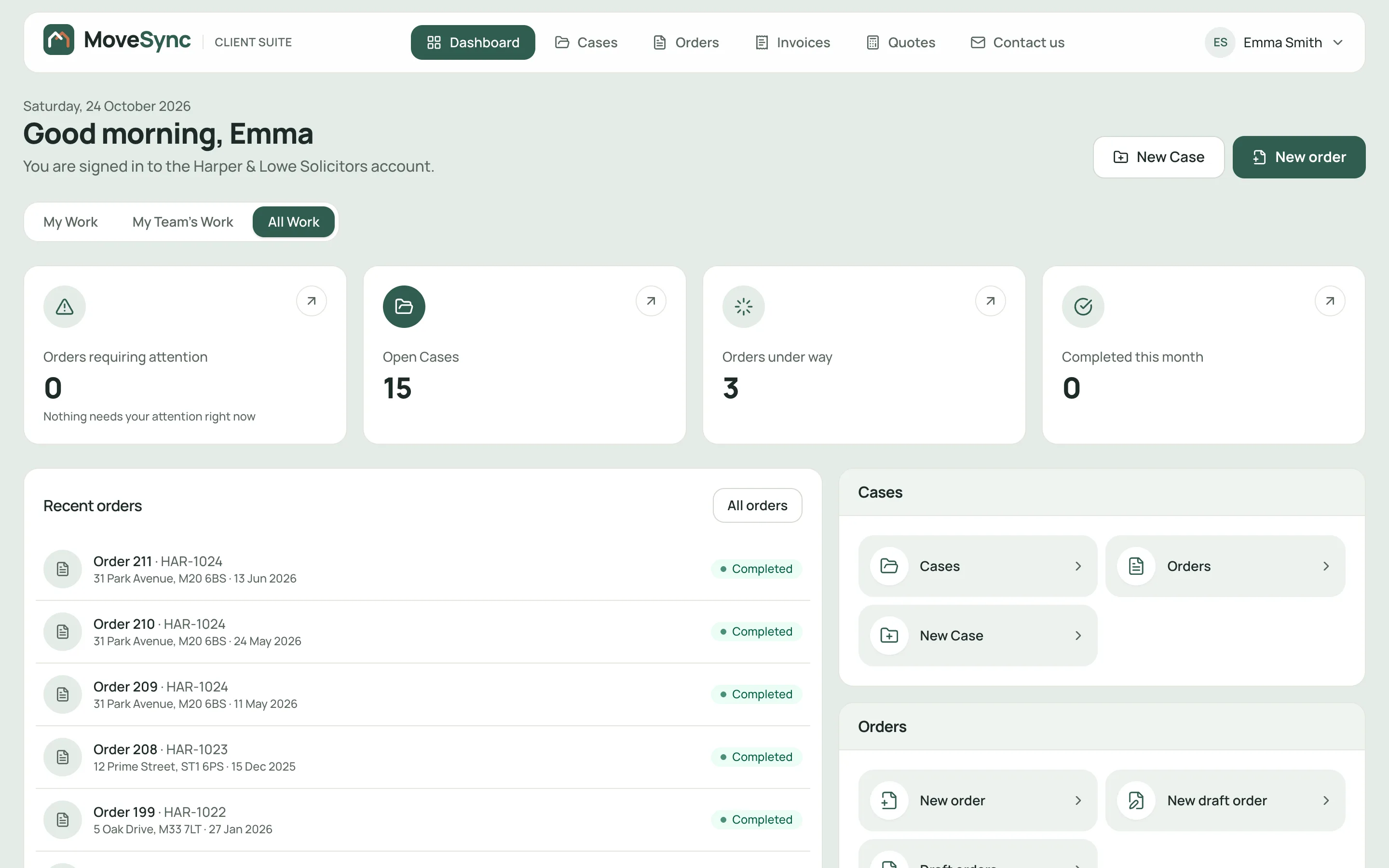
Task: Open the Orders nav tab
Action: 686,42
